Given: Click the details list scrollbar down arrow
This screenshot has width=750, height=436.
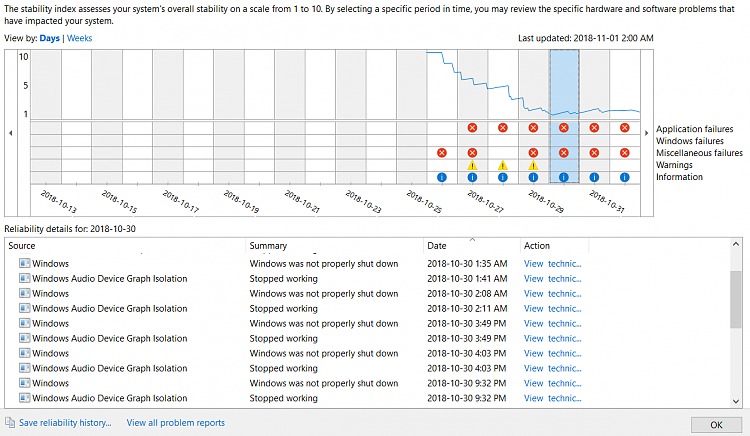Looking at the screenshot, I should (x=736, y=402).
